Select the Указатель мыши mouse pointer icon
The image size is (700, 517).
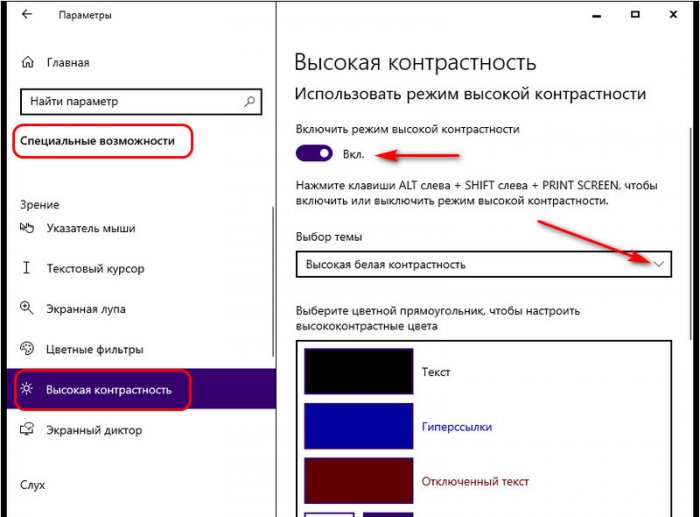point(27,229)
